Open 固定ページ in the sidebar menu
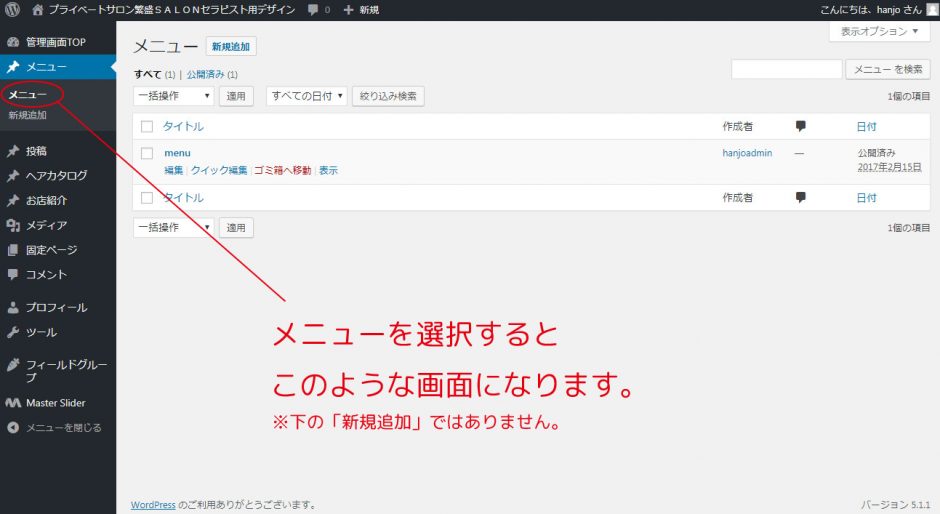The height and width of the screenshot is (514, 940). tap(51, 250)
